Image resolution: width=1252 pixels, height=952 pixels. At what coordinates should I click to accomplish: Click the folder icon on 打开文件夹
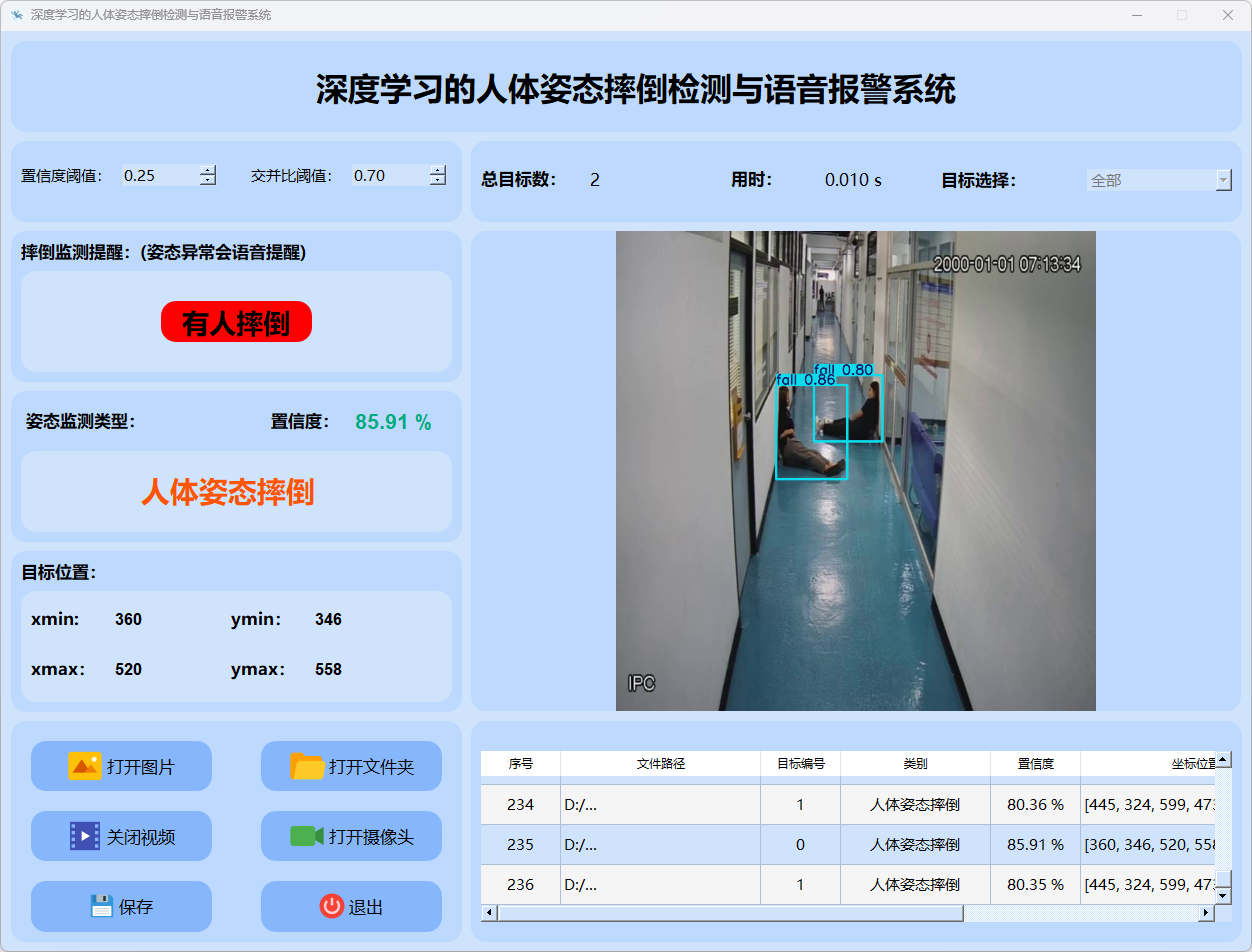[x=307, y=766]
